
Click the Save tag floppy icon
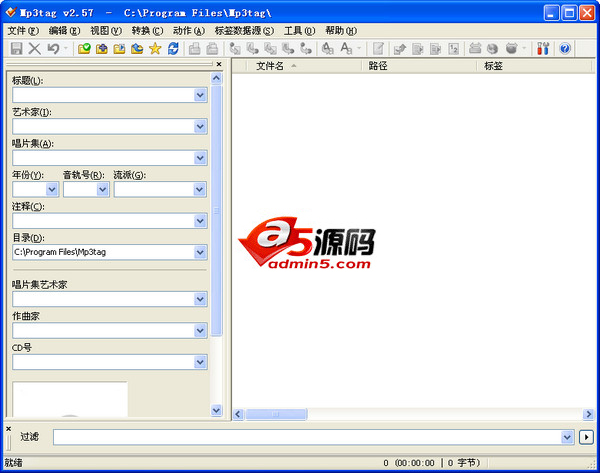point(16,49)
